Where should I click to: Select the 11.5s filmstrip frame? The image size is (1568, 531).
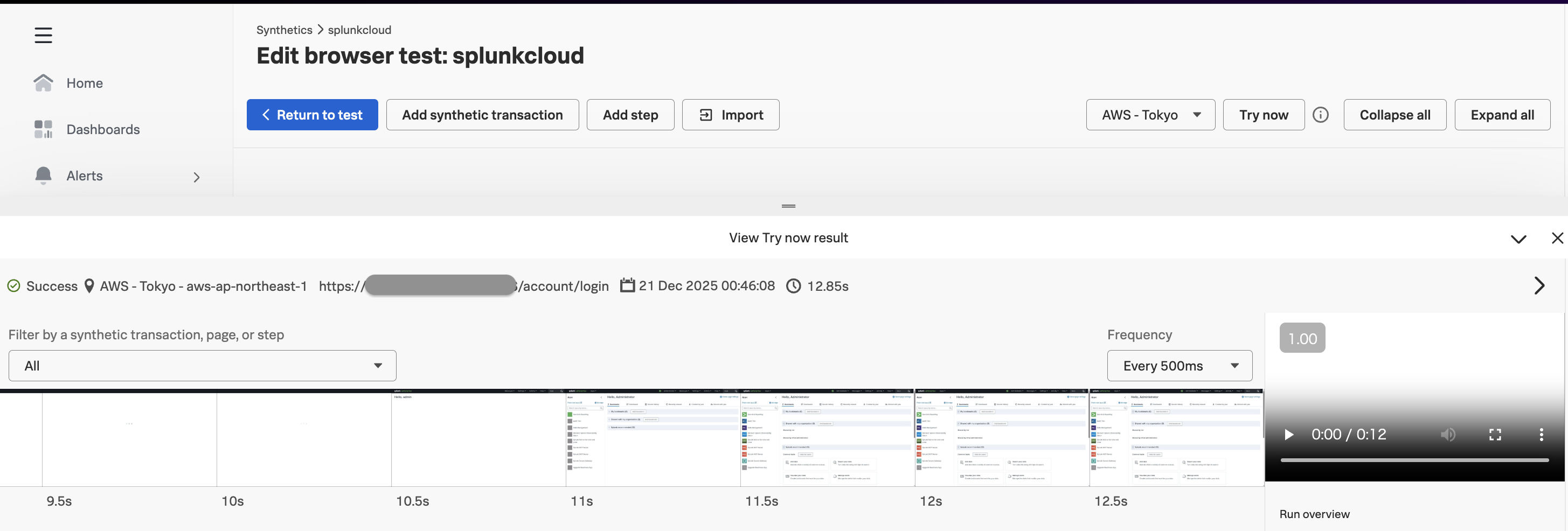pos(827,438)
